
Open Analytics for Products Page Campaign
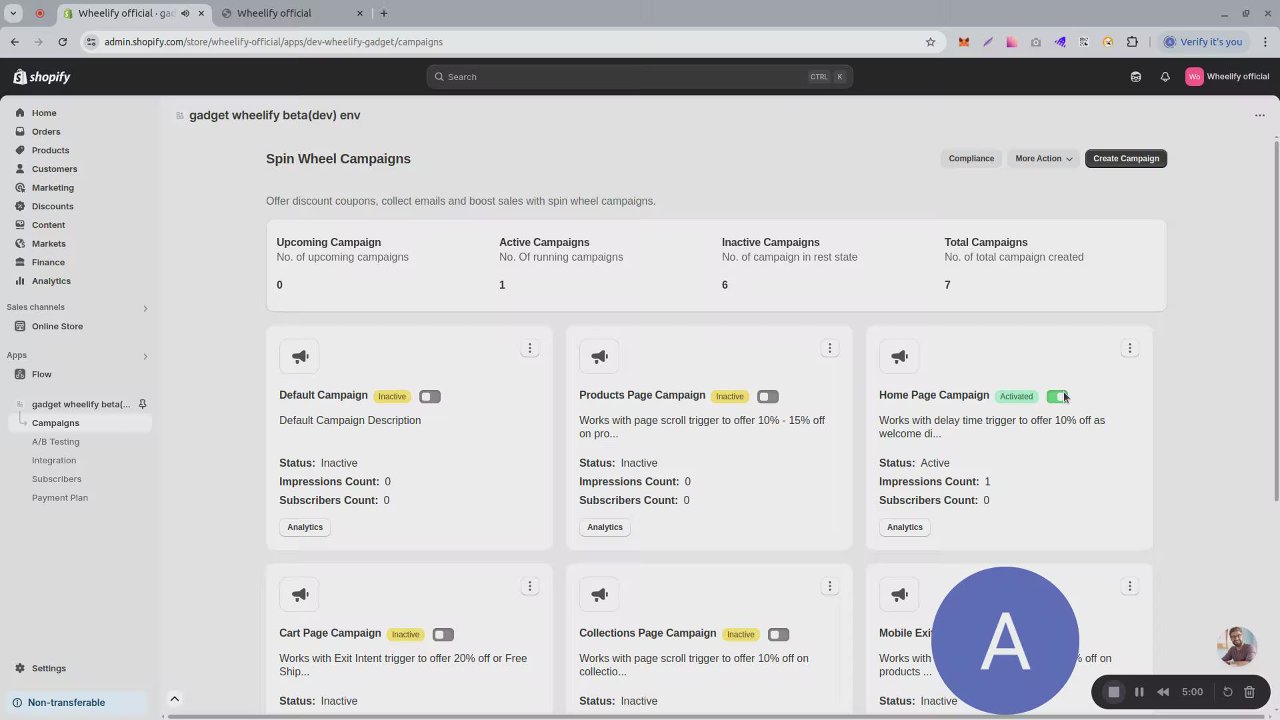(605, 527)
